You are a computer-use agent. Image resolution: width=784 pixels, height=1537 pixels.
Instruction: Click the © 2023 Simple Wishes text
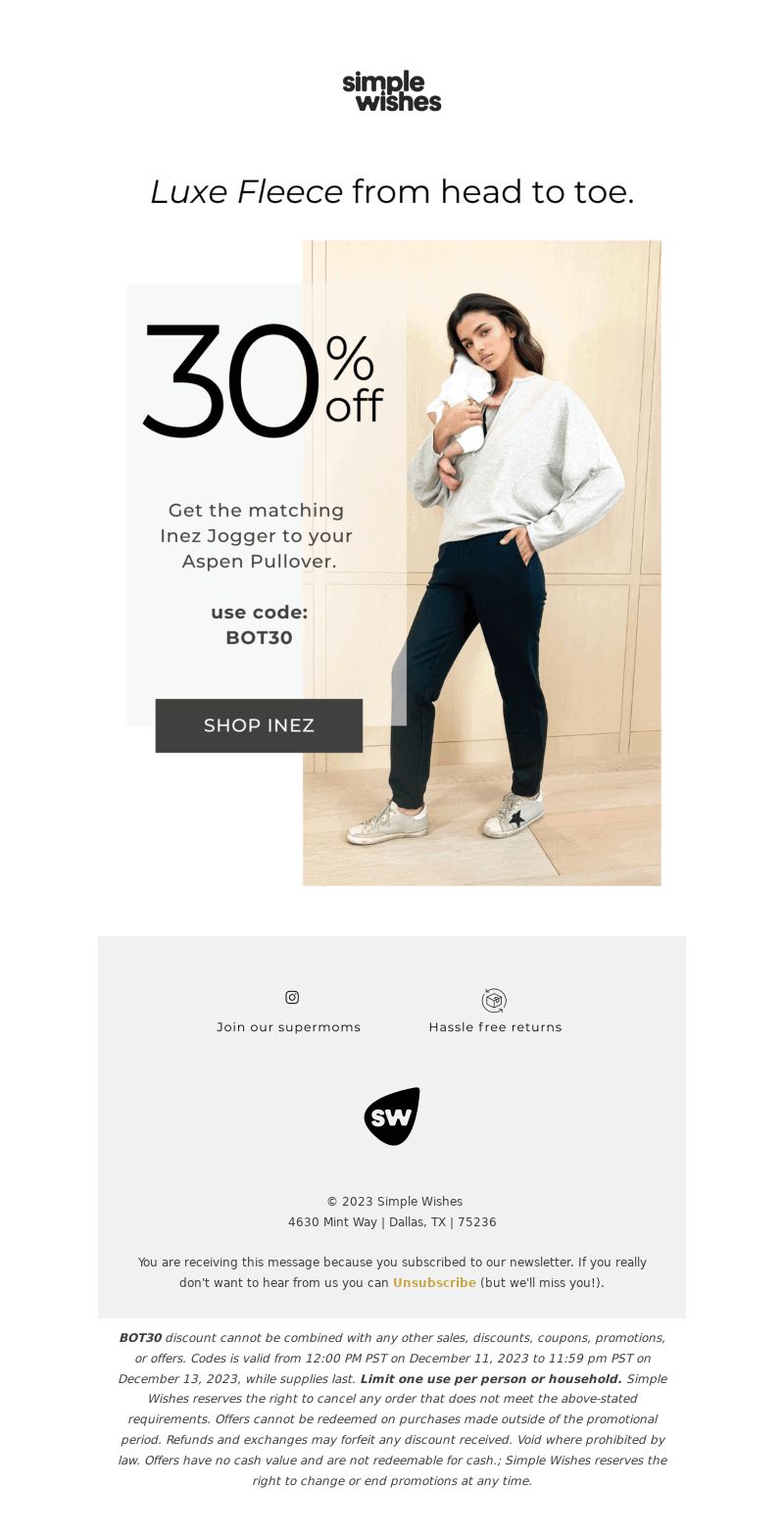[x=395, y=1202]
